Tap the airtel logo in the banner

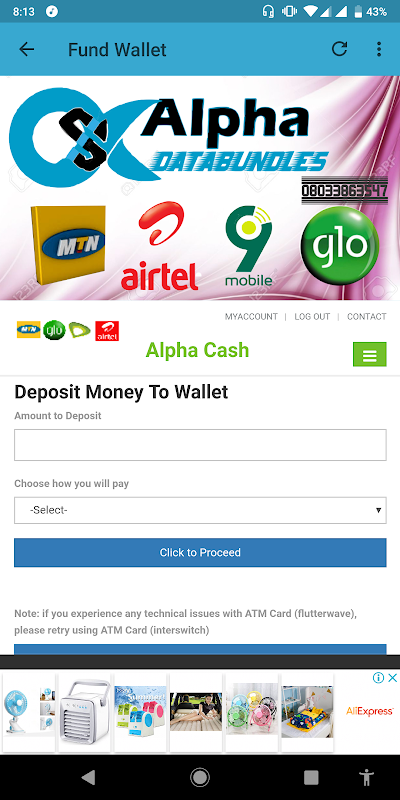click(x=160, y=246)
